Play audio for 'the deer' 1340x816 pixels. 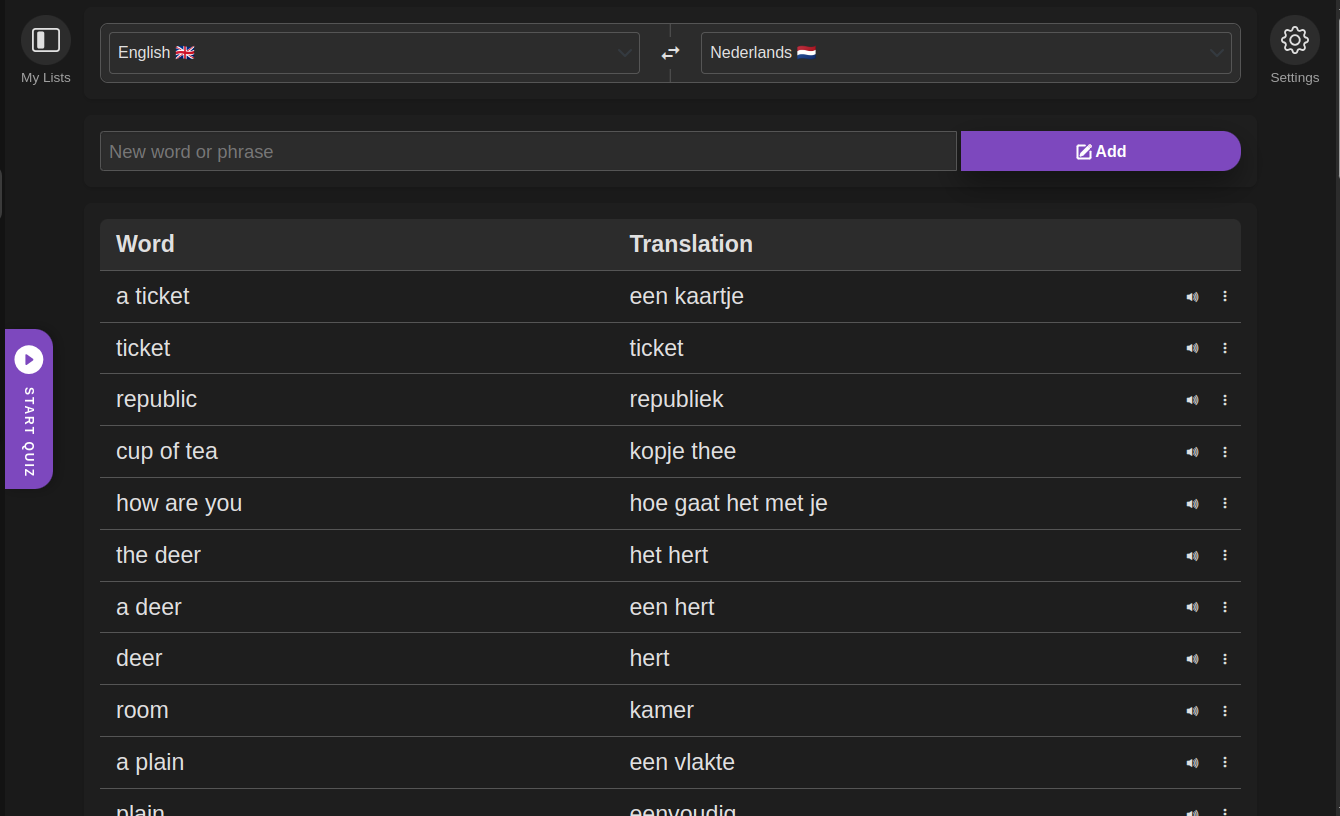click(1192, 556)
